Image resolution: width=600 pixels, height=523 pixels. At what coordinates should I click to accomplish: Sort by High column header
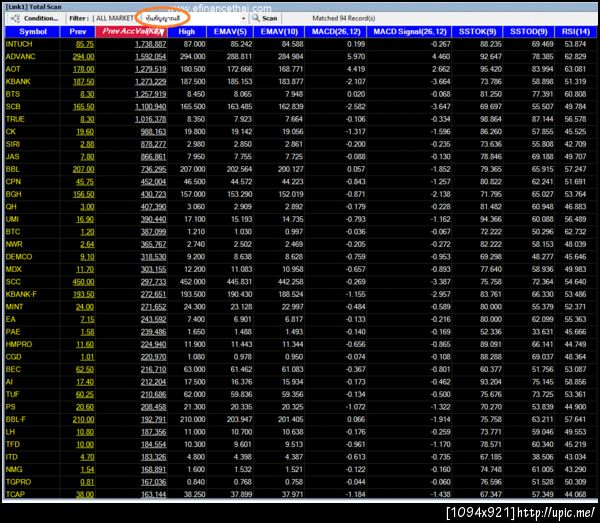187,32
